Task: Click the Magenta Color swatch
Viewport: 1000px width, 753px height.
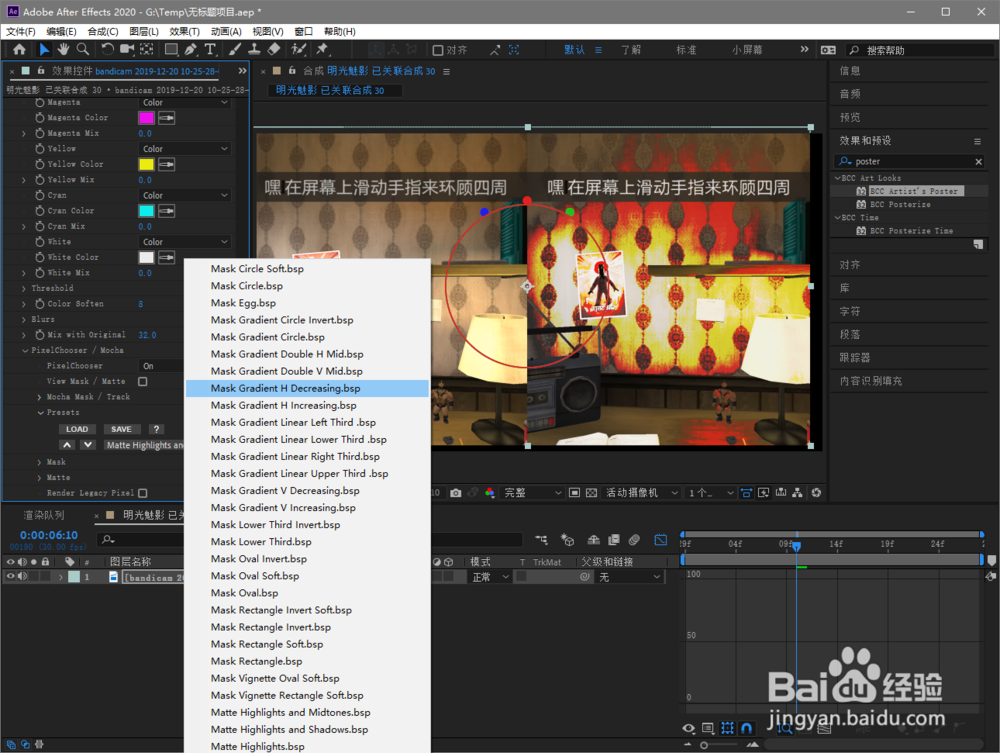Action: [x=146, y=118]
